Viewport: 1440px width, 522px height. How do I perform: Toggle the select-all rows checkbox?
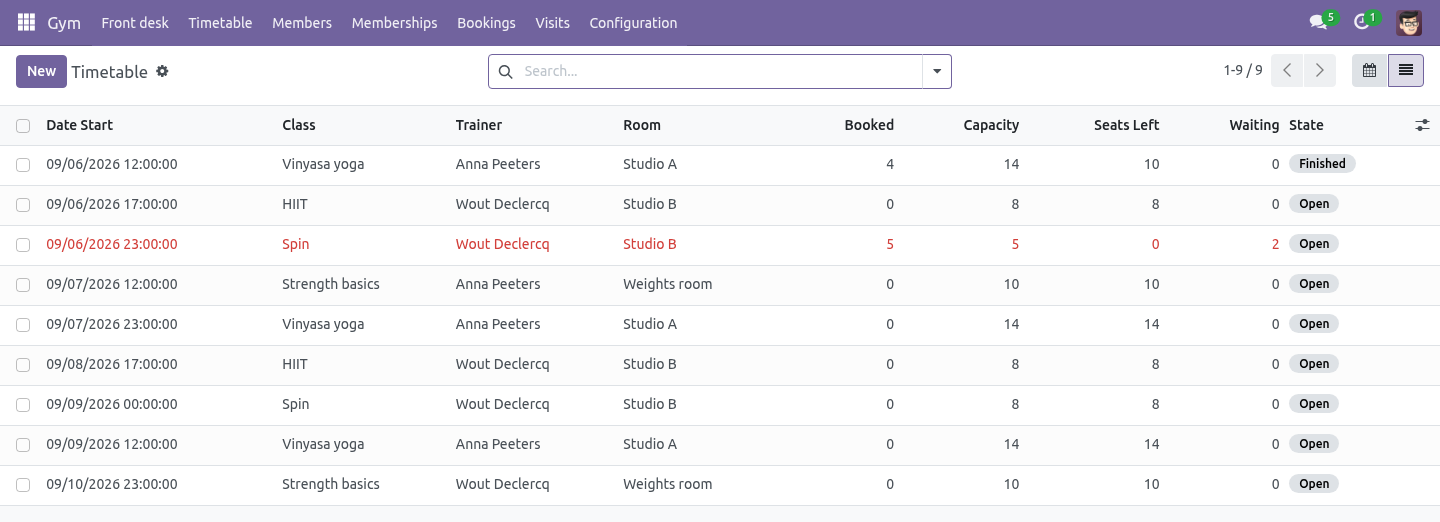(23, 126)
